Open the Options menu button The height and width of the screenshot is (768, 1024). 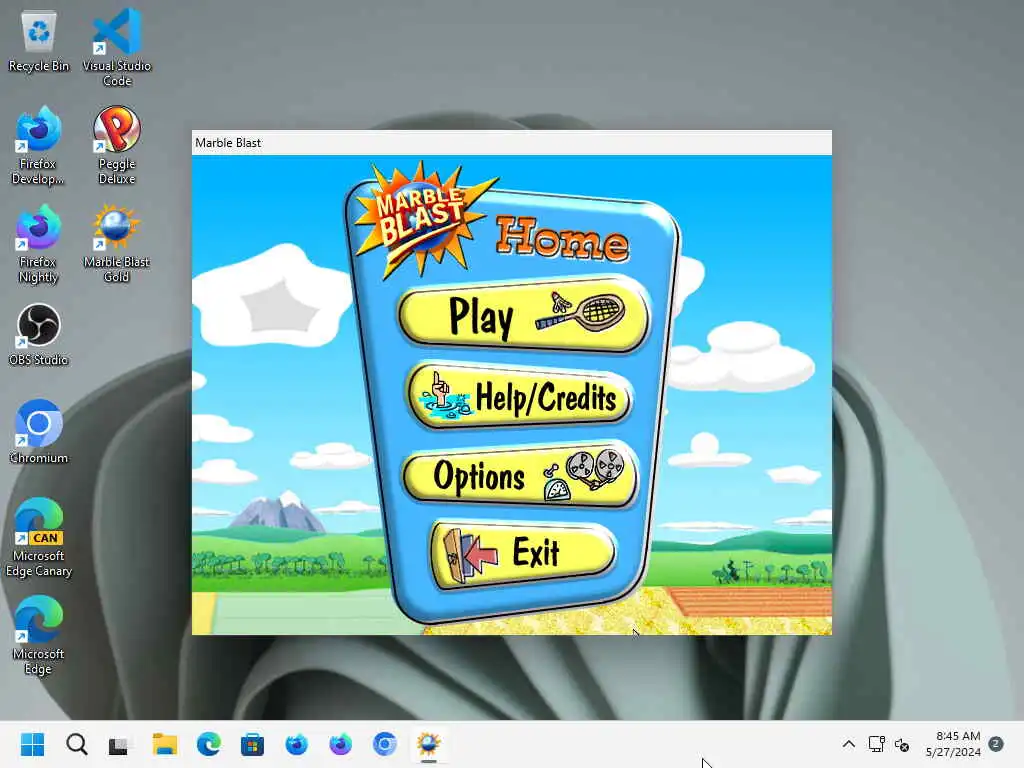pyautogui.click(x=520, y=475)
